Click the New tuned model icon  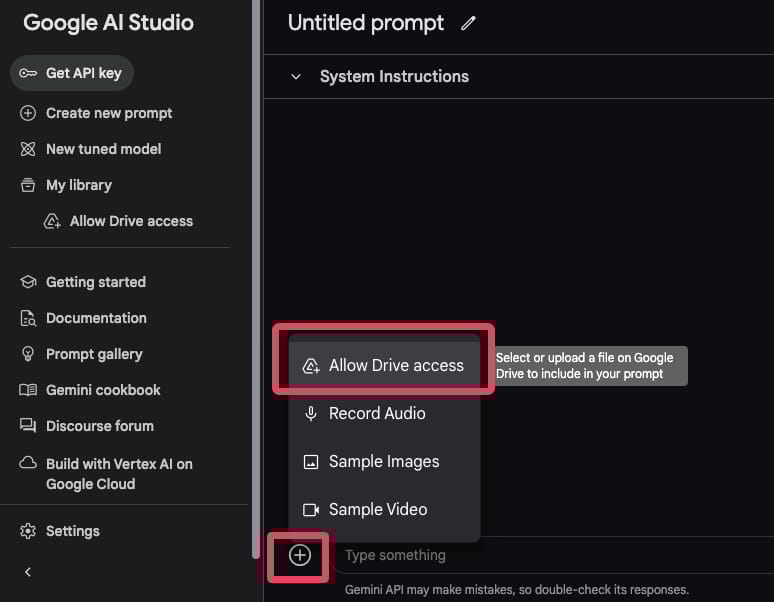28,149
